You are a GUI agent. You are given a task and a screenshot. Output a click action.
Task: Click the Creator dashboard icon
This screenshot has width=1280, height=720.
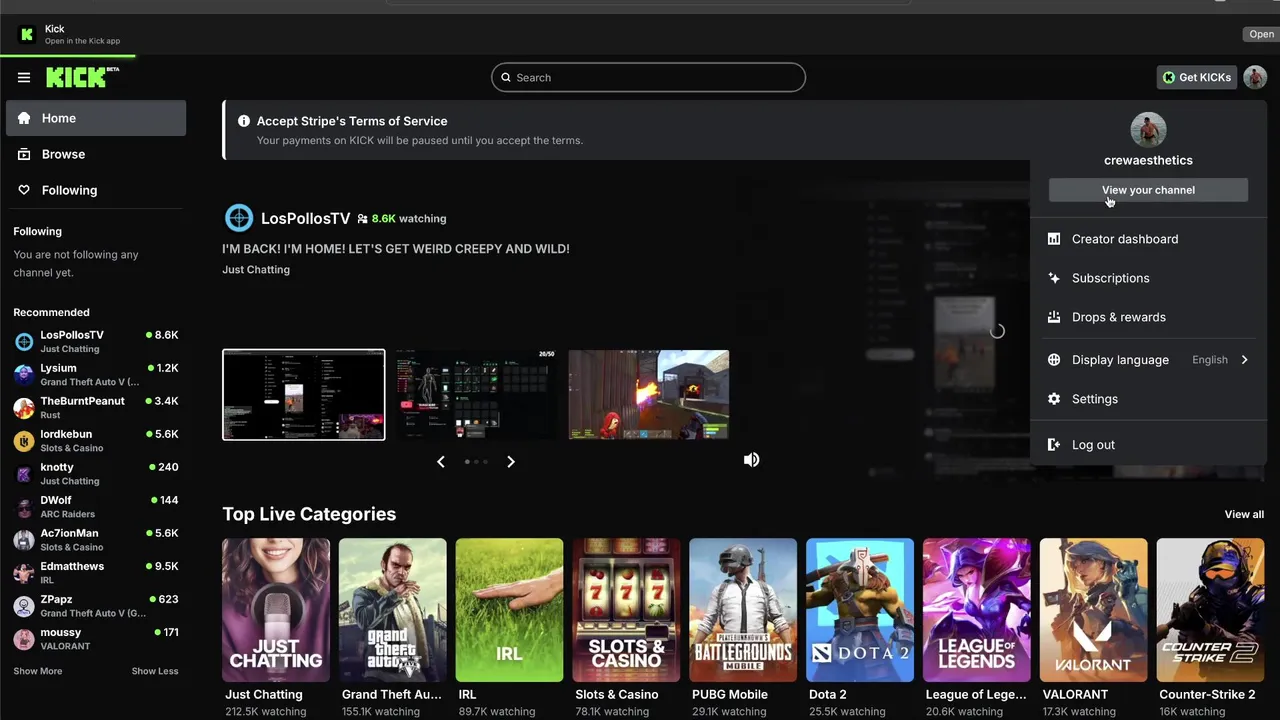pyautogui.click(x=1053, y=239)
